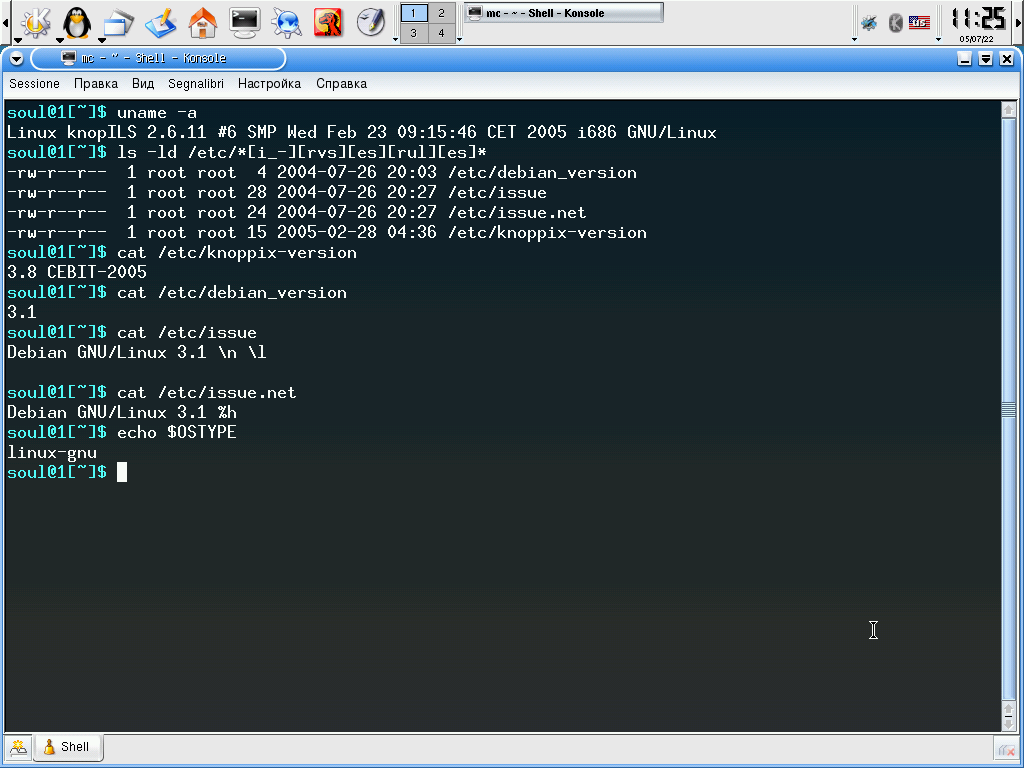Open the window menu on the Konsole title bar
Image resolution: width=1024 pixels, height=768 pixels.
[16, 59]
